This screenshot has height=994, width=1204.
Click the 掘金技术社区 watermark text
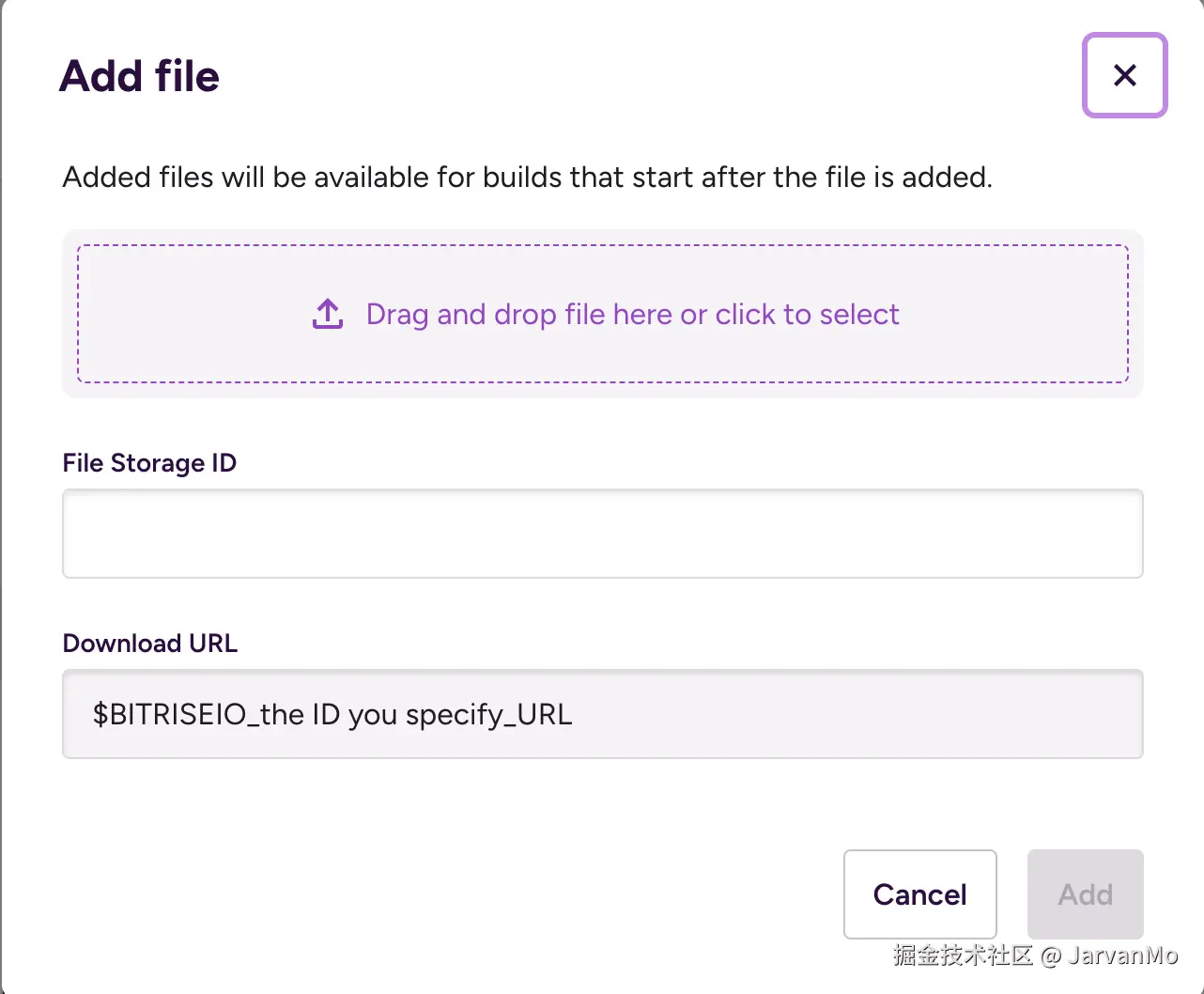963,955
